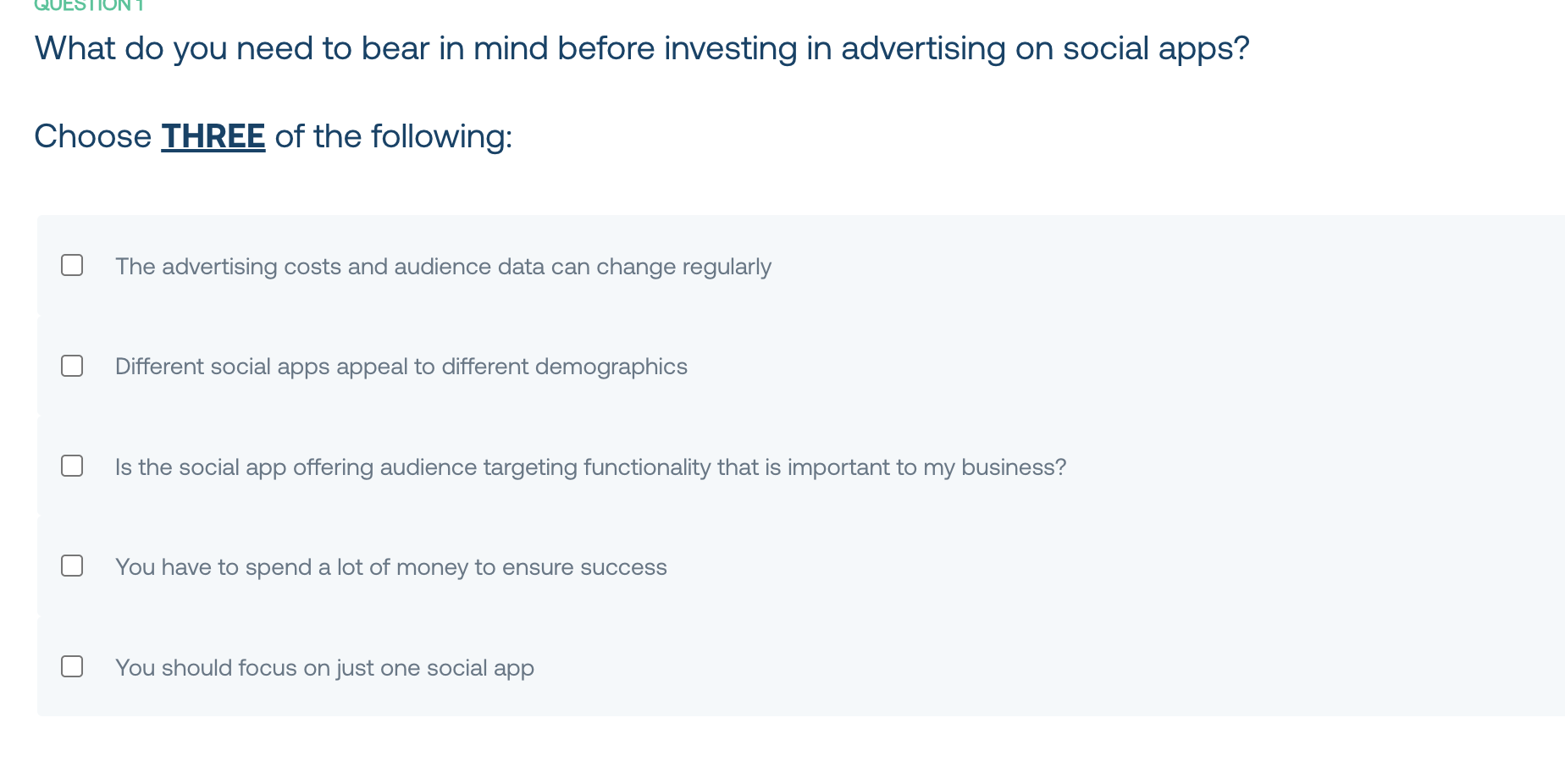Tick the different demographics option checkbox
Viewport: 1565px width, 784px height.
(72, 366)
